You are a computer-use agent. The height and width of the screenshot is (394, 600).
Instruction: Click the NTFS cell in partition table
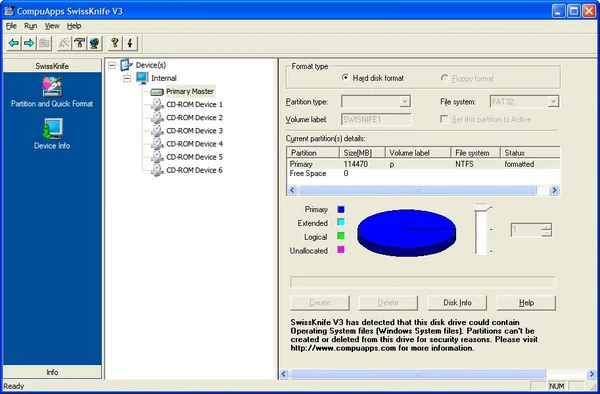pyautogui.click(x=465, y=164)
